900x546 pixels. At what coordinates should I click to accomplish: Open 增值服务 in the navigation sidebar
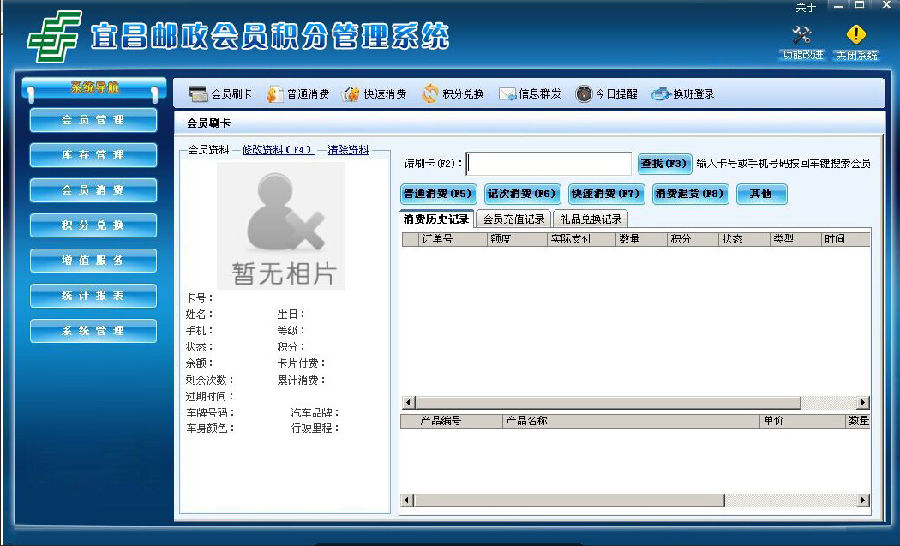coord(94,261)
